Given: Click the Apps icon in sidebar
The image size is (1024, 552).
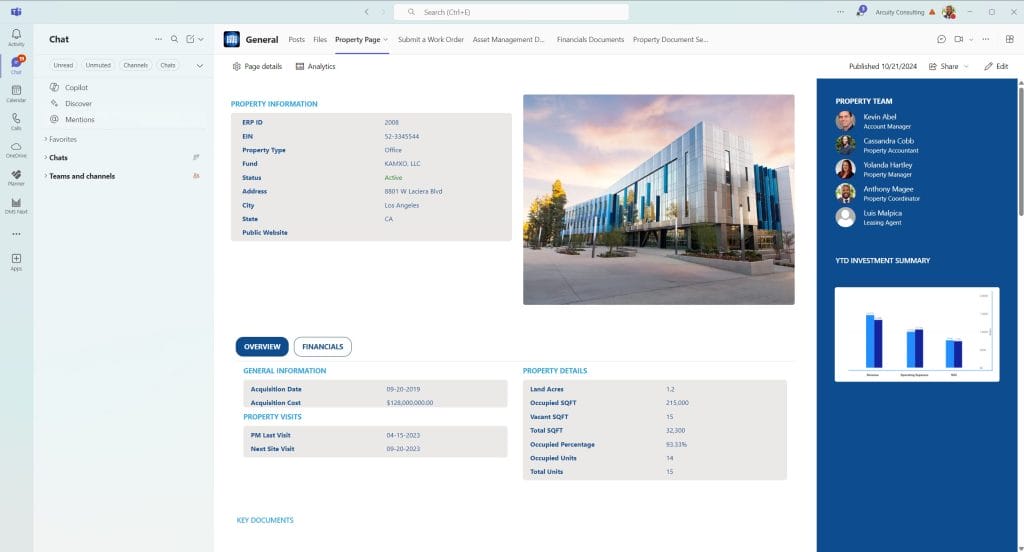Looking at the screenshot, I should point(16,261).
